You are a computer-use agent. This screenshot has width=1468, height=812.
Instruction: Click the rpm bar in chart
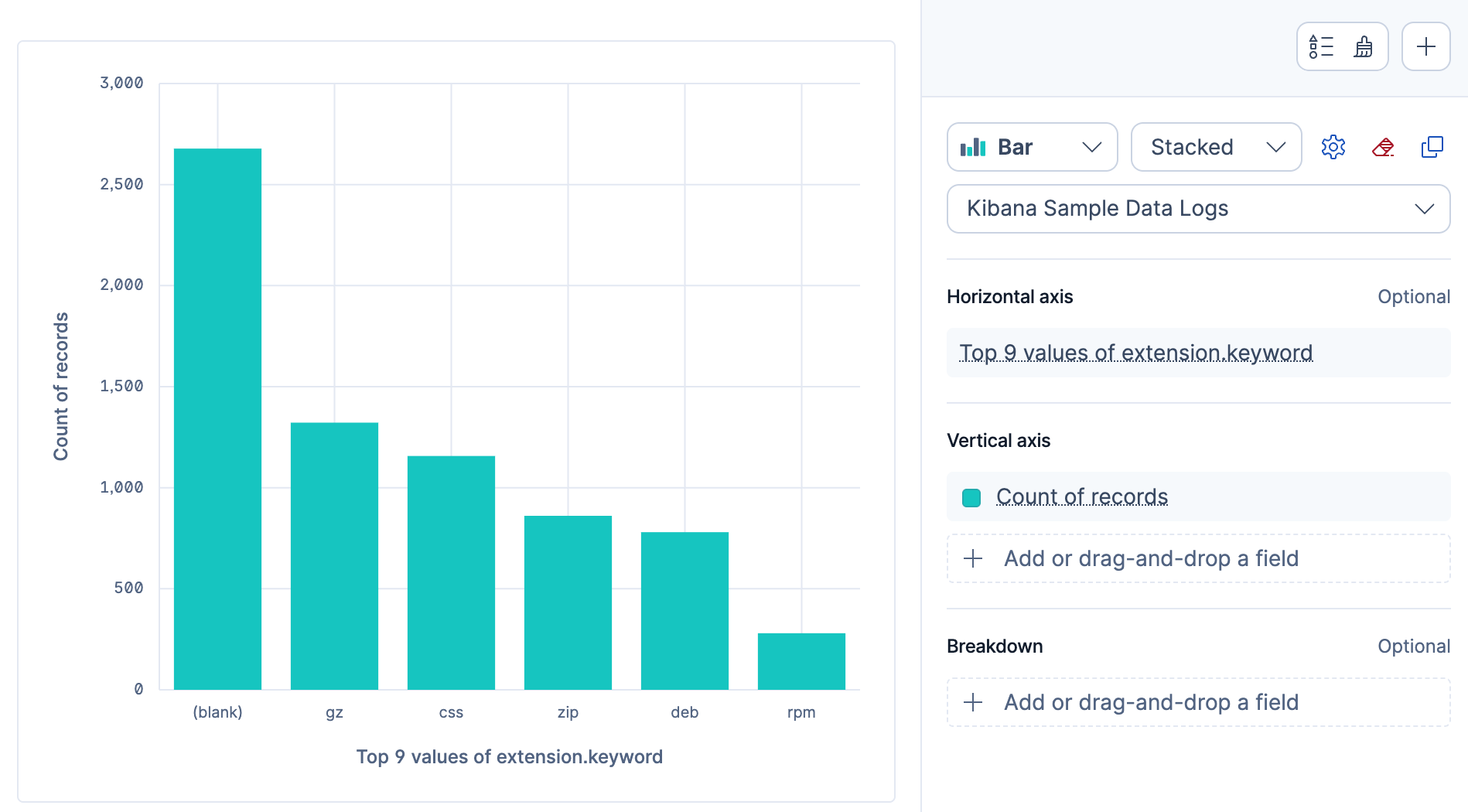coord(801,661)
